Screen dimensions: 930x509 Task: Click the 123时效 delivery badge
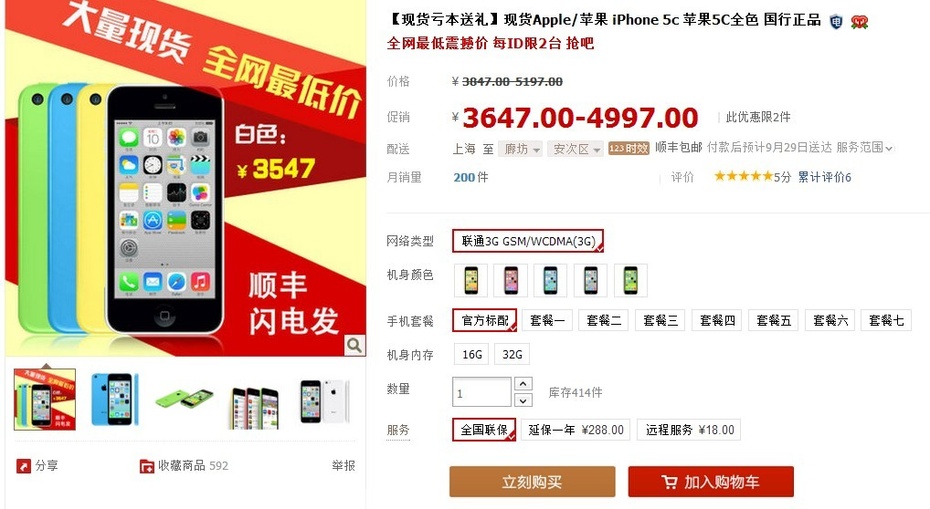tap(629, 148)
